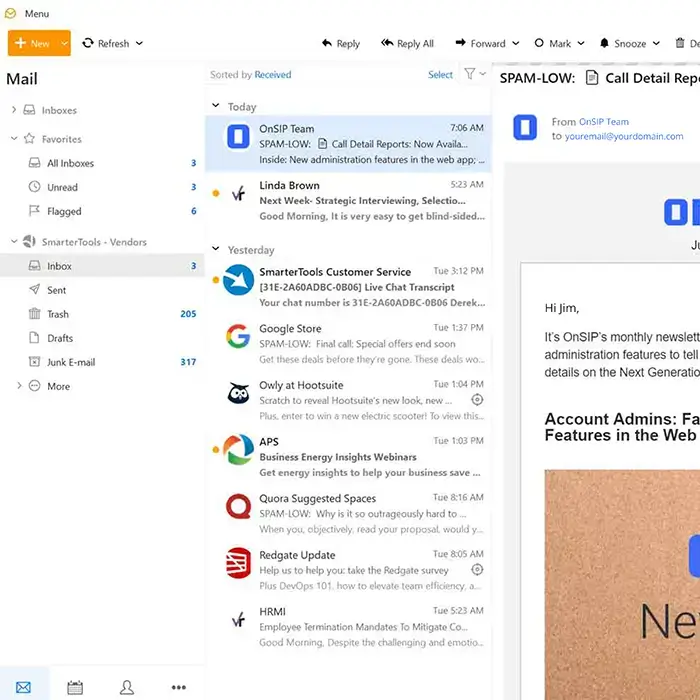Viewport: 700px width, 700px height.
Task: Click the Favorites star icon
Action: 29,138
